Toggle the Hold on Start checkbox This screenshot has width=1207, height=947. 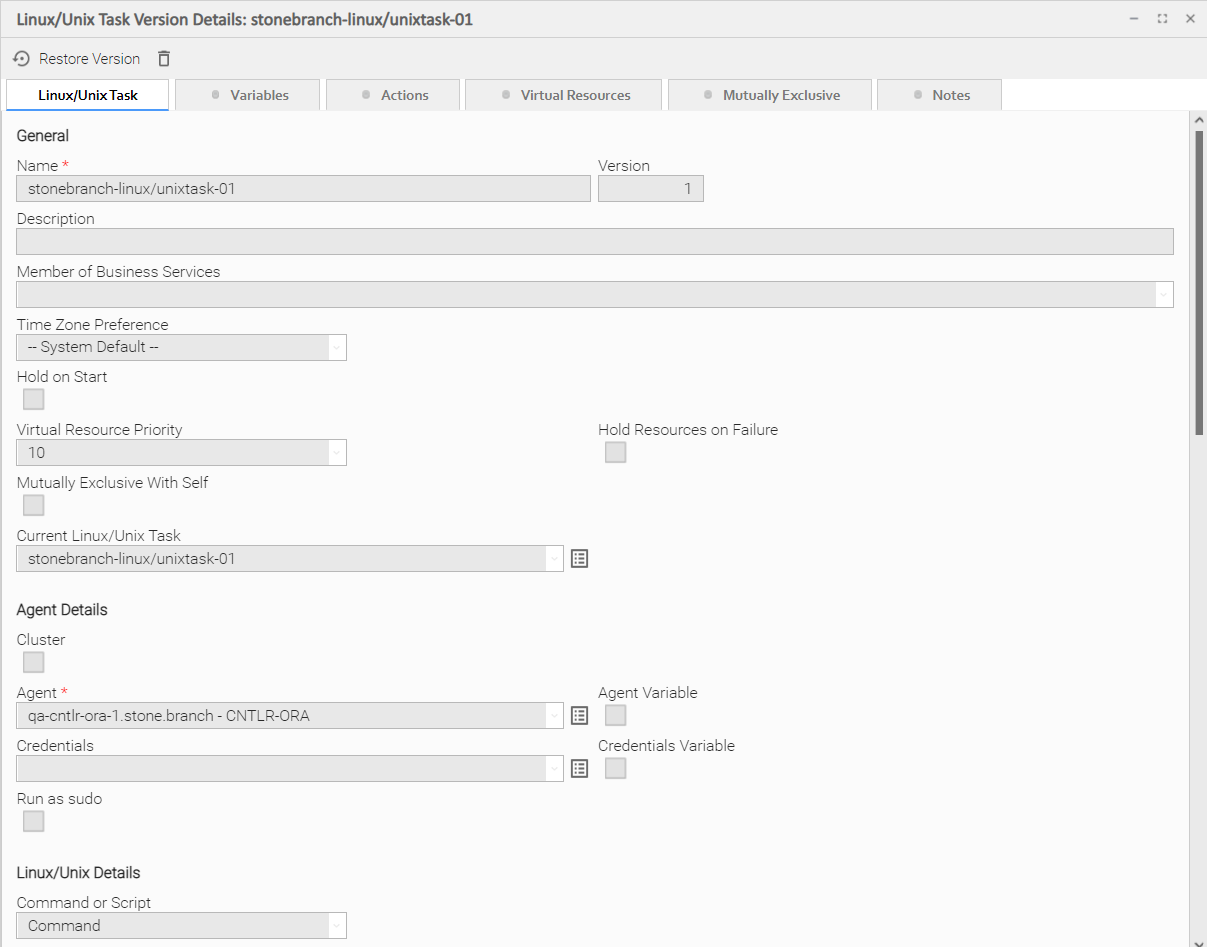34,400
